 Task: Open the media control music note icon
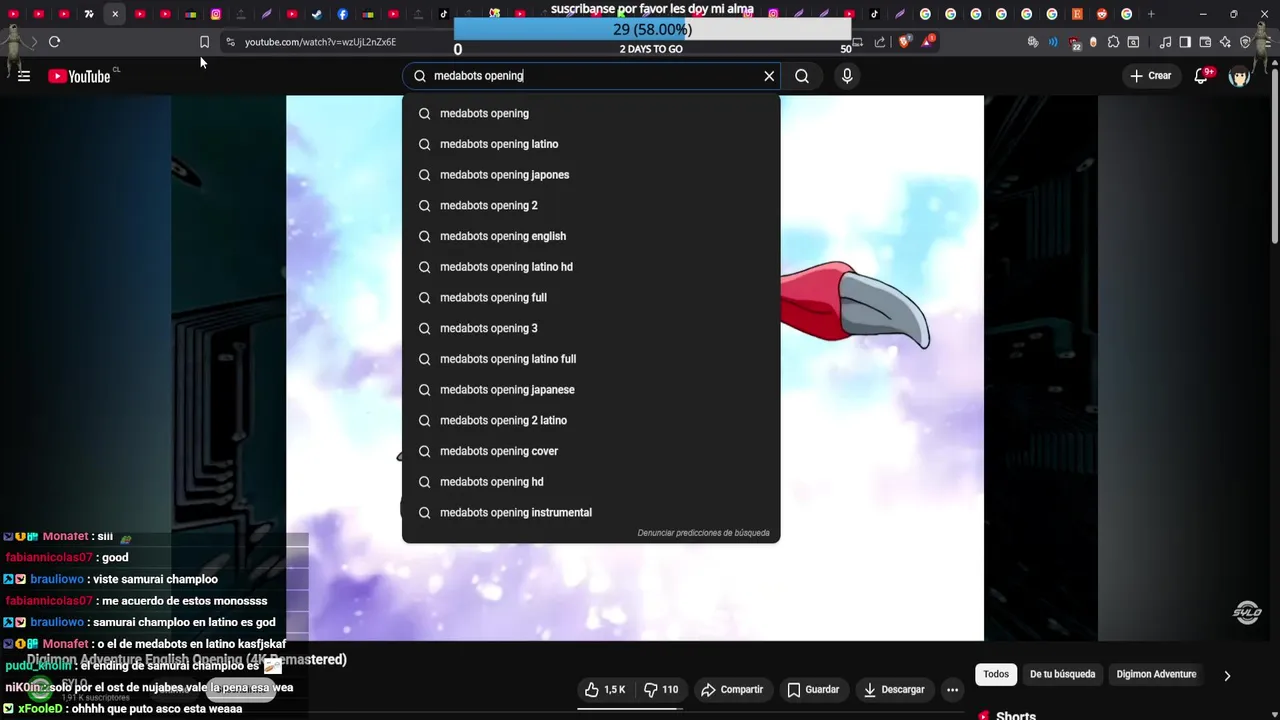click(1165, 42)
